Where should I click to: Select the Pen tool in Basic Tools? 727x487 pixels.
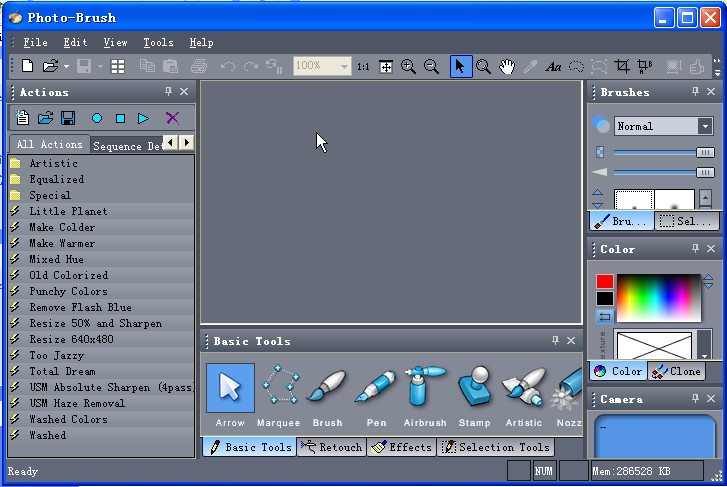376,396
